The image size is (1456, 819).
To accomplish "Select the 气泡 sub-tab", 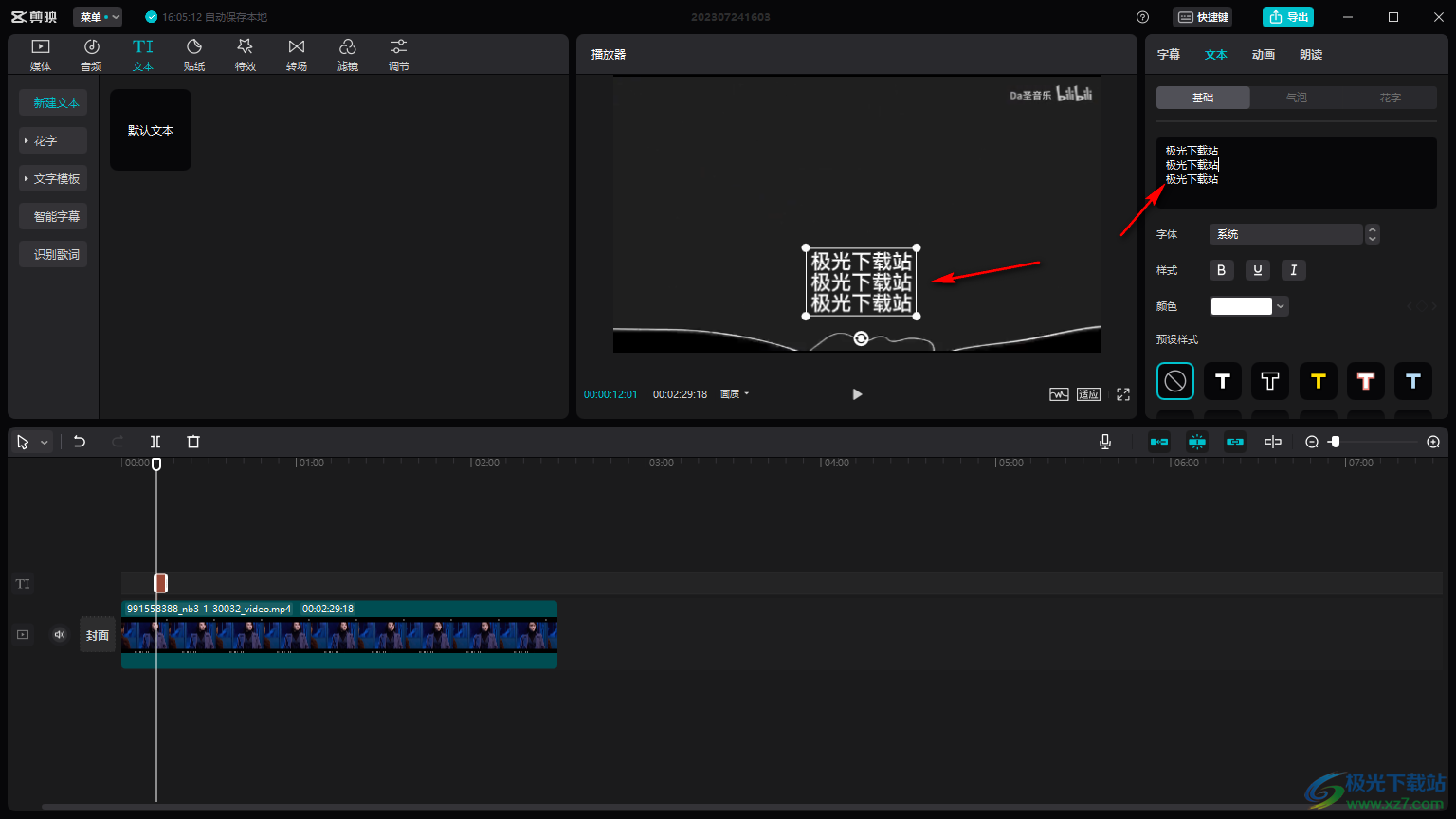I will (x=1297, y=98).
